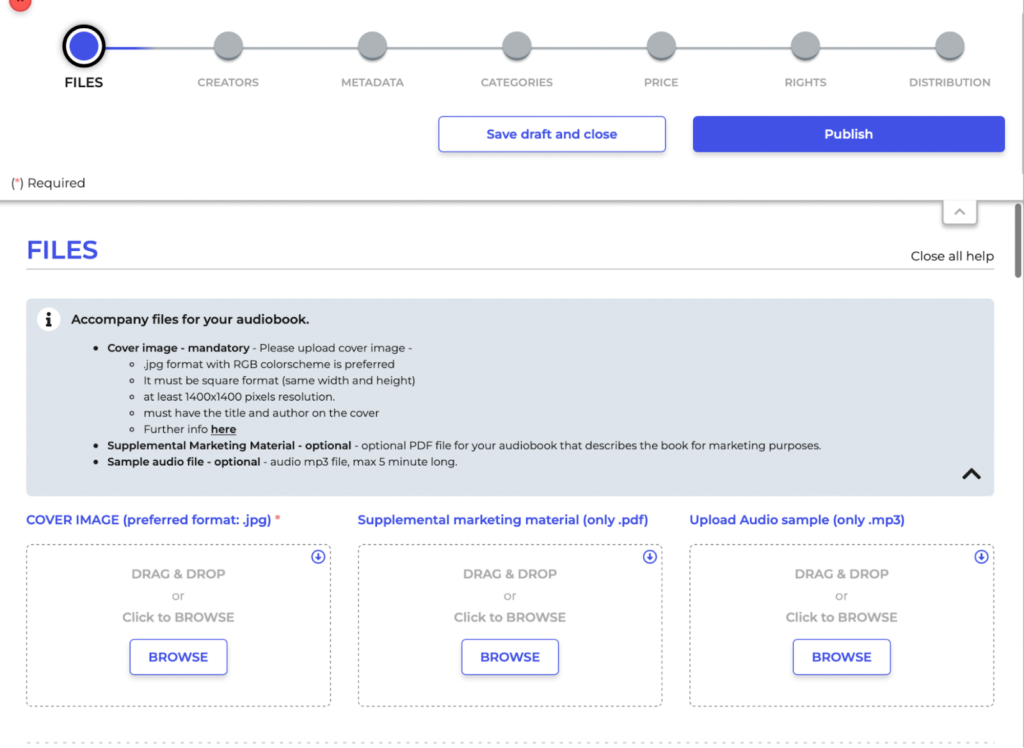Browse for a cover image file
1024x748 pixels.
pyautogui.click(x=178, y=657)
